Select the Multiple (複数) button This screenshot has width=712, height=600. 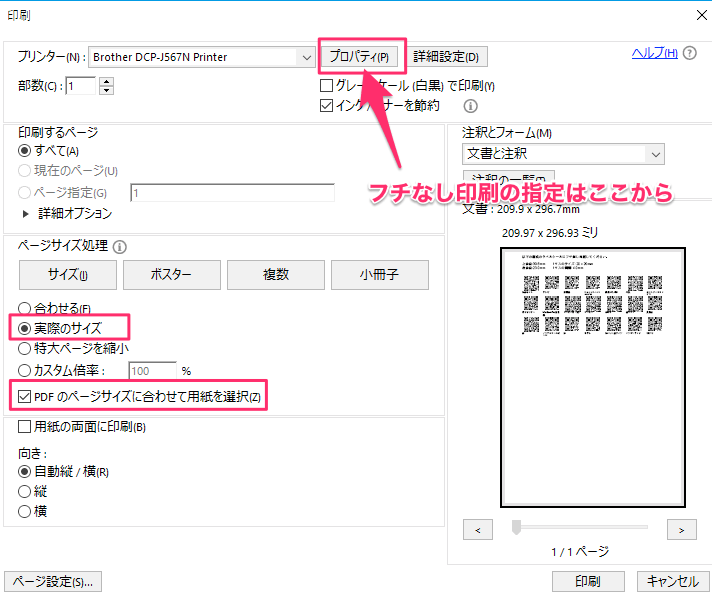276,275
